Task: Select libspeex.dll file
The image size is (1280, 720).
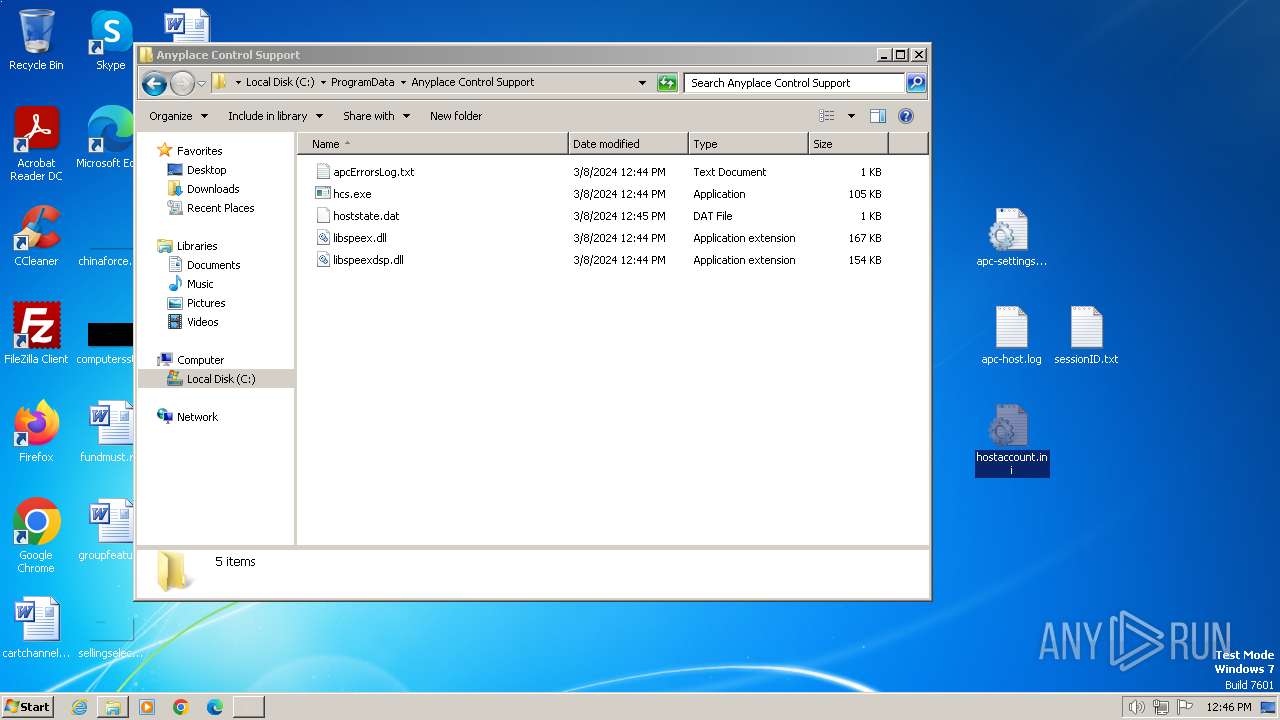Action: click(360, 238)
